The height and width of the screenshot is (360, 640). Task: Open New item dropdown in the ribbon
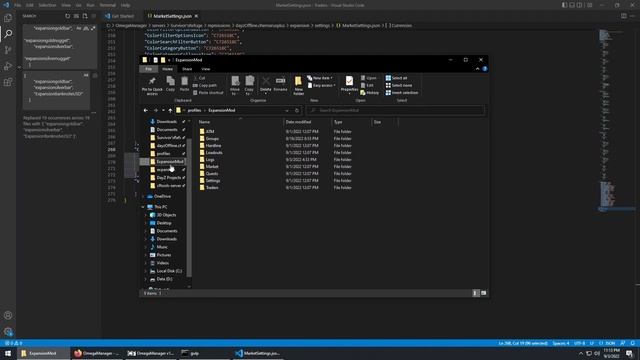click(320, 78)
